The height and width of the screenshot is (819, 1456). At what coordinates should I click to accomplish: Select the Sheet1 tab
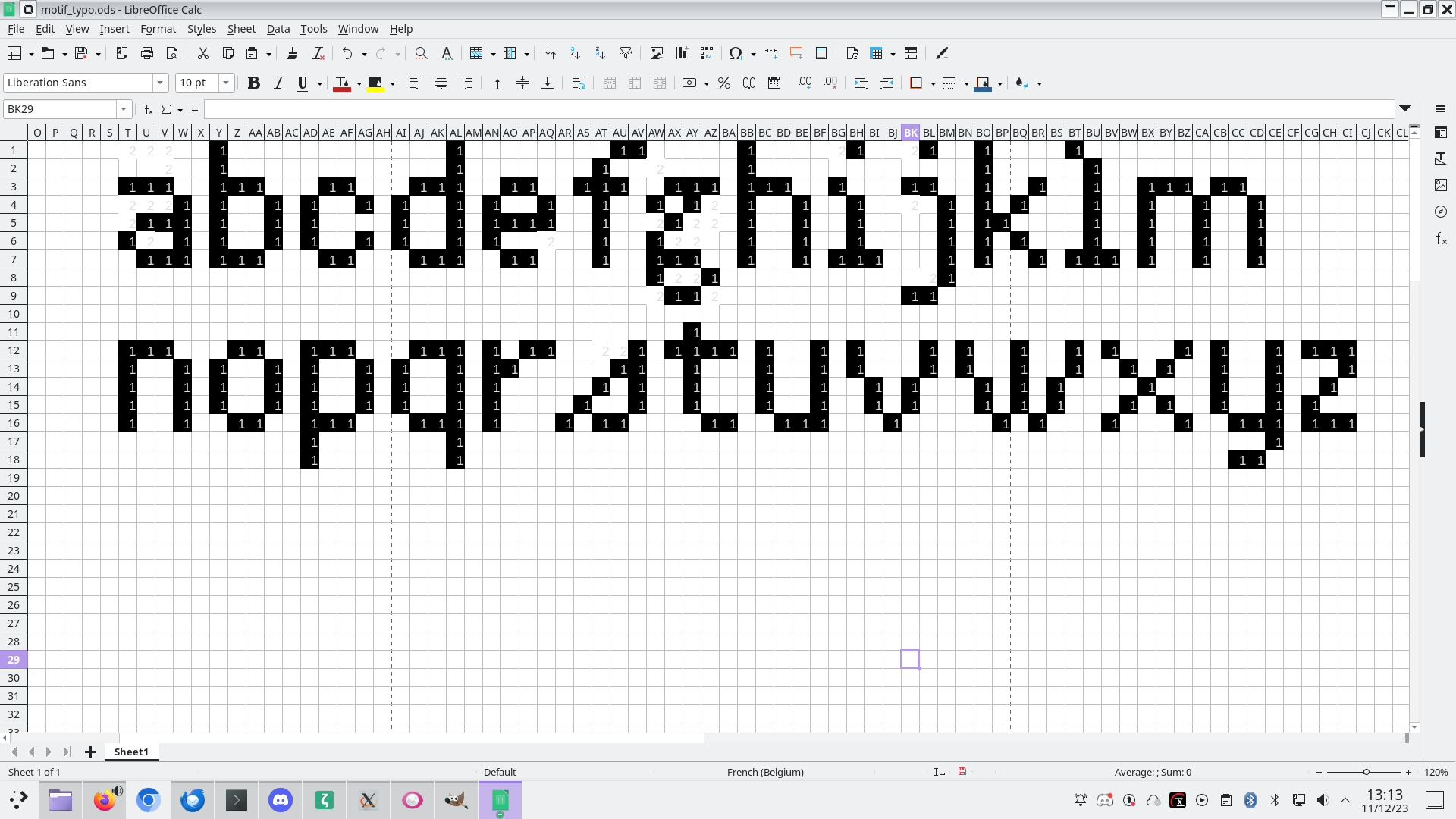coord(131,752)
